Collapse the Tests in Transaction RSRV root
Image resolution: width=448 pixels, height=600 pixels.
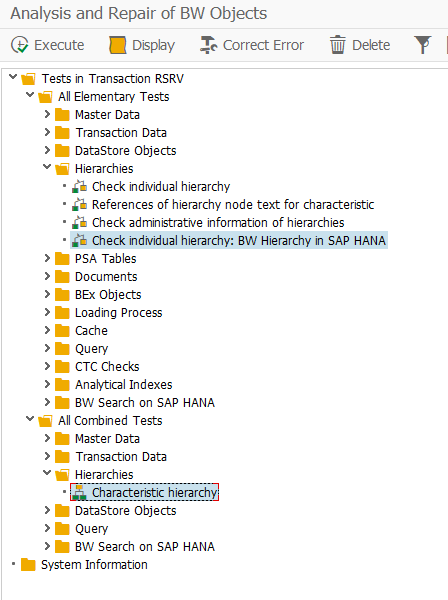coord(13,77)
